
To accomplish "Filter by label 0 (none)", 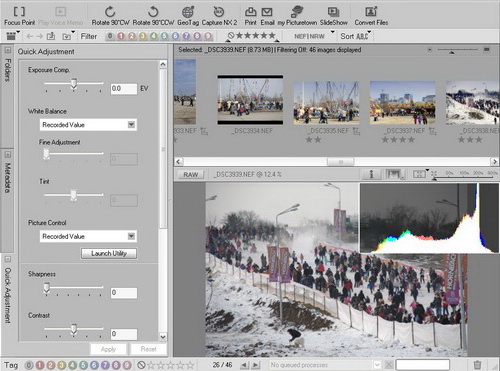I will tap(110, 36).
